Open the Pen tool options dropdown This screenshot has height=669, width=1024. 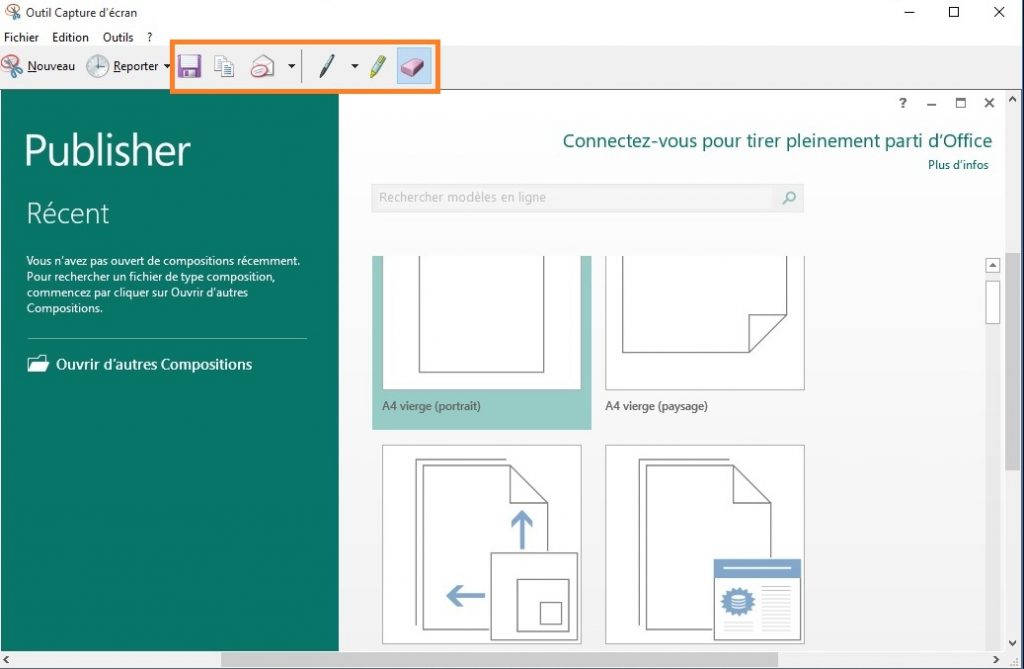tap(355, 66)
